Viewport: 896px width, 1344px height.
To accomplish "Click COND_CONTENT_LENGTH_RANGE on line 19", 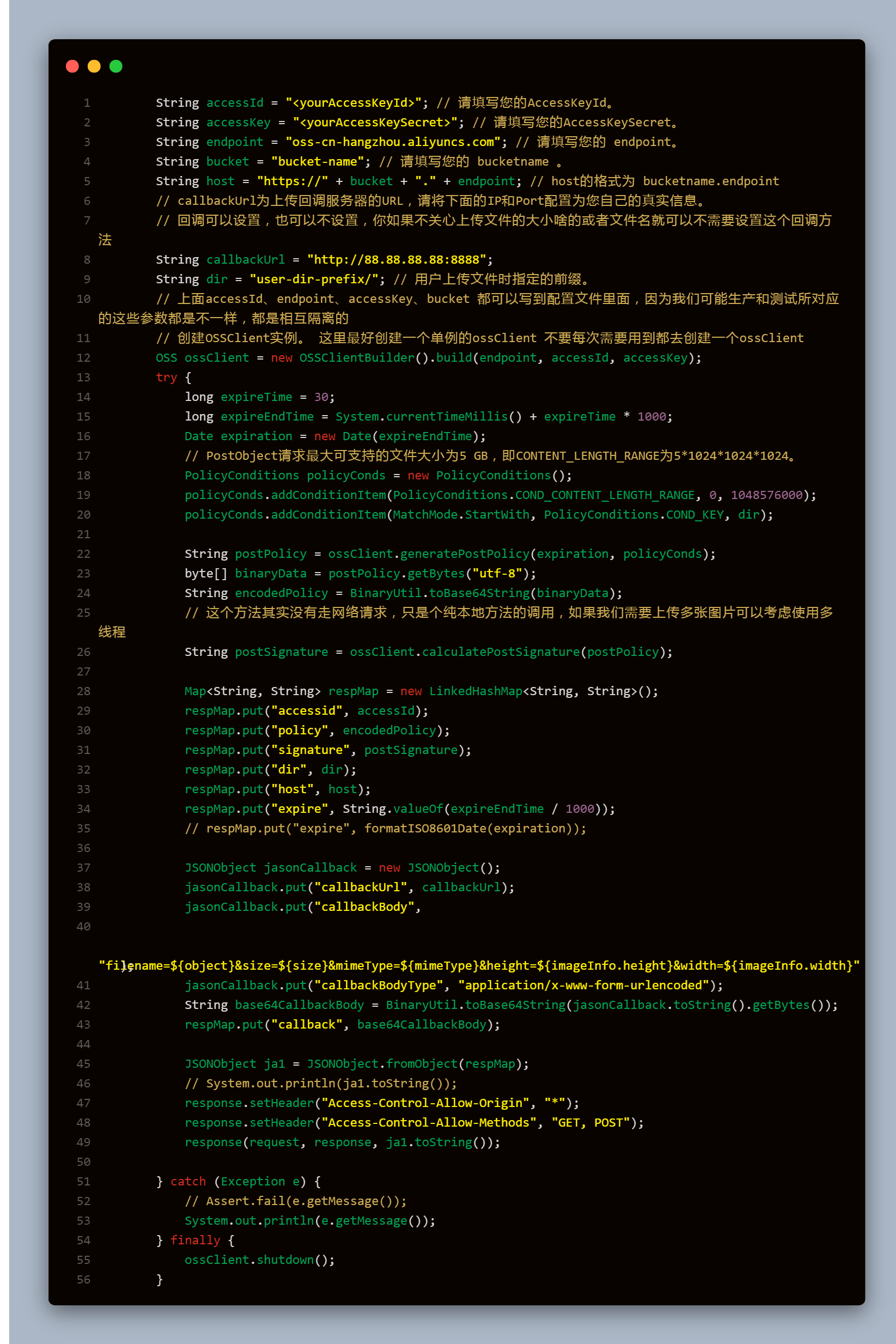I will pyautogui.click(x=605, y=495).
